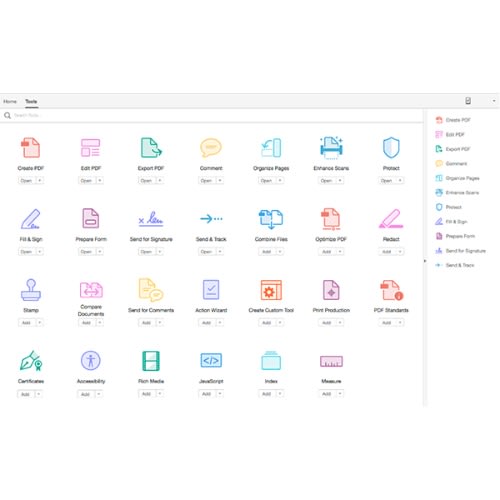
Task: Select the Organize Pages icon in the grid
Action: click(271, 148)
